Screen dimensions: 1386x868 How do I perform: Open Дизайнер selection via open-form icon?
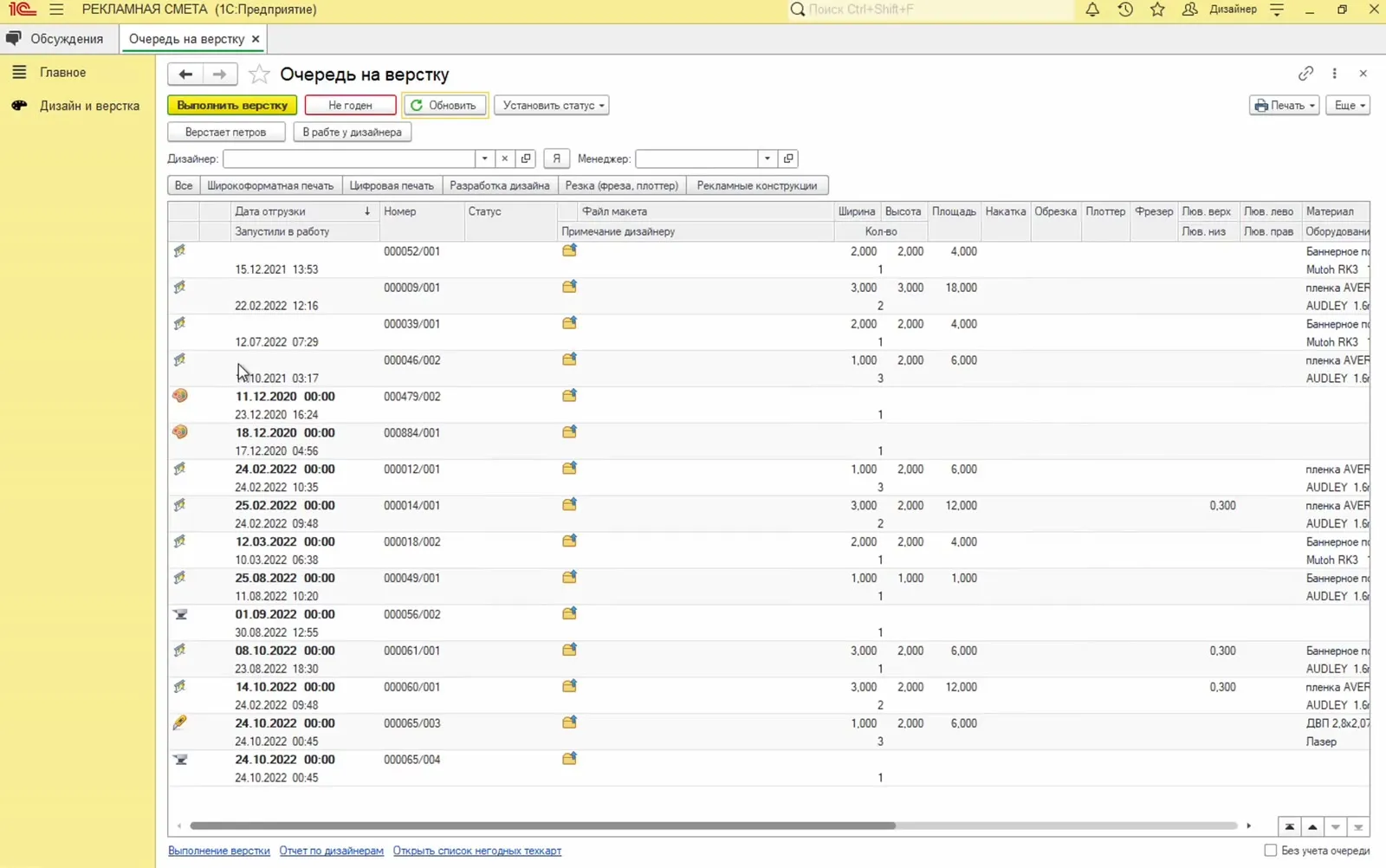coord(526,159)
